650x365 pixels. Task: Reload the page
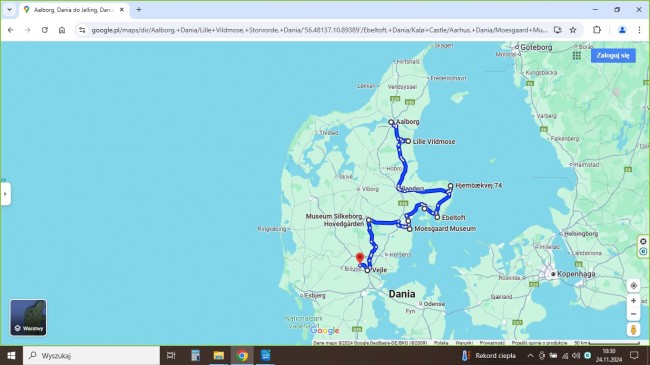(x=45, y=30)
